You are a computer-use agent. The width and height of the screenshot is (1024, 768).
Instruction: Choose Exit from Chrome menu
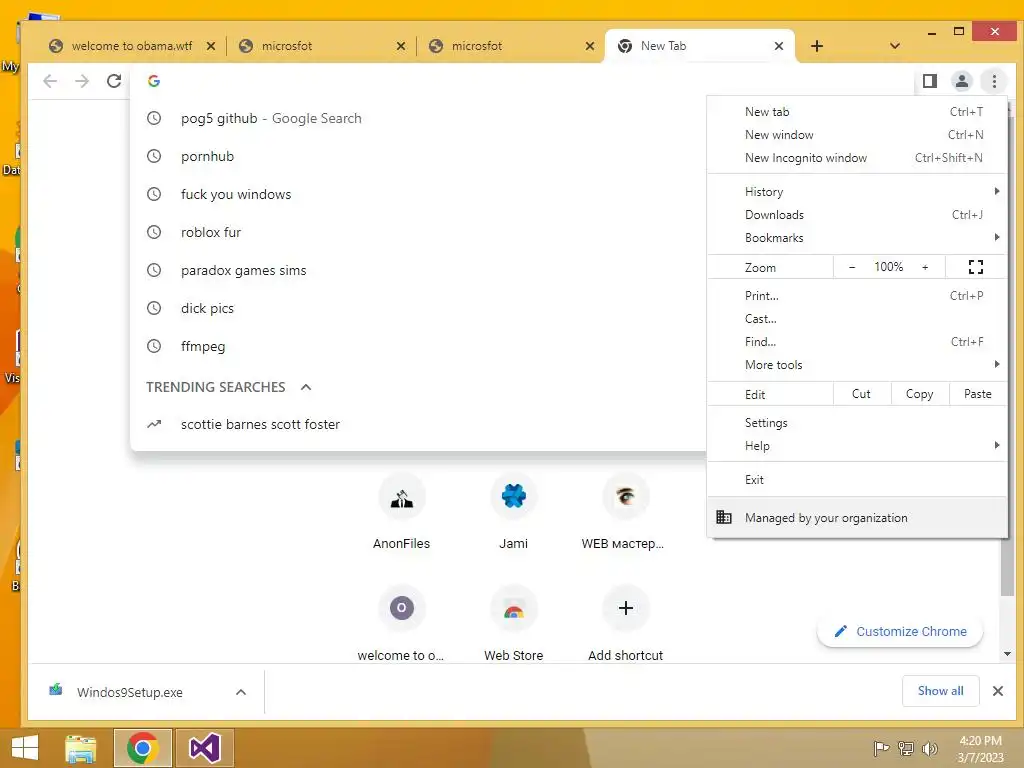857,480
